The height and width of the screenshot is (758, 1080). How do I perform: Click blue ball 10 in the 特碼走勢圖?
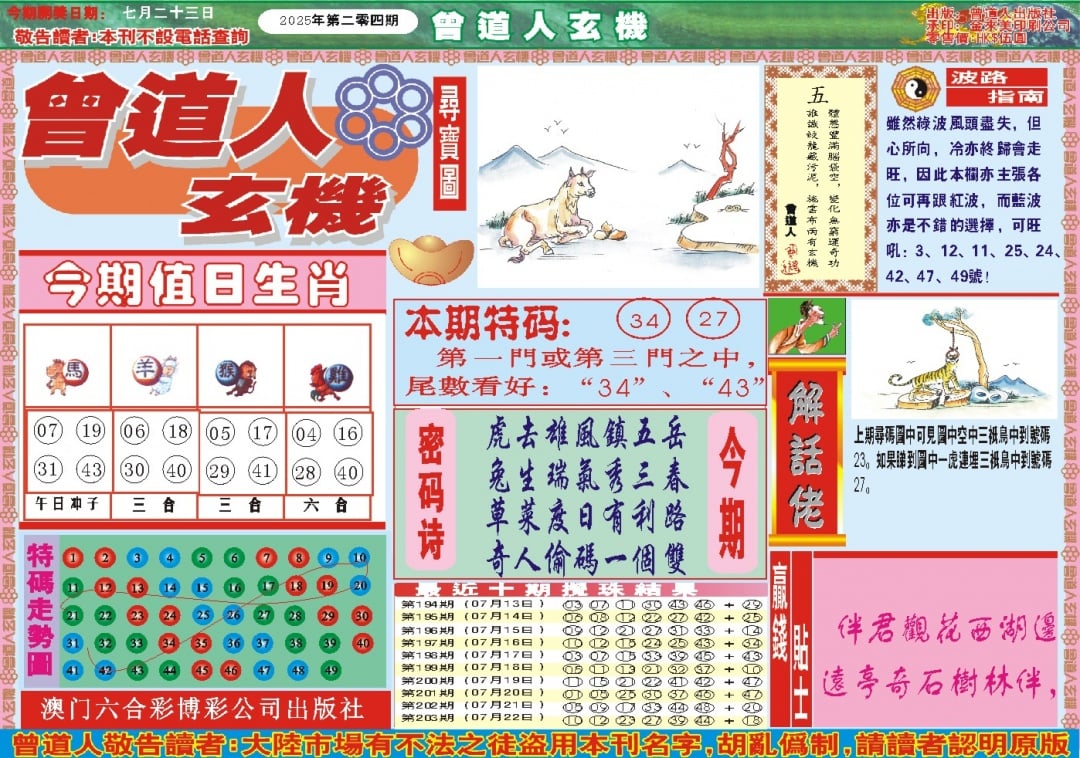pyautogui.click(x=359, y=558)
